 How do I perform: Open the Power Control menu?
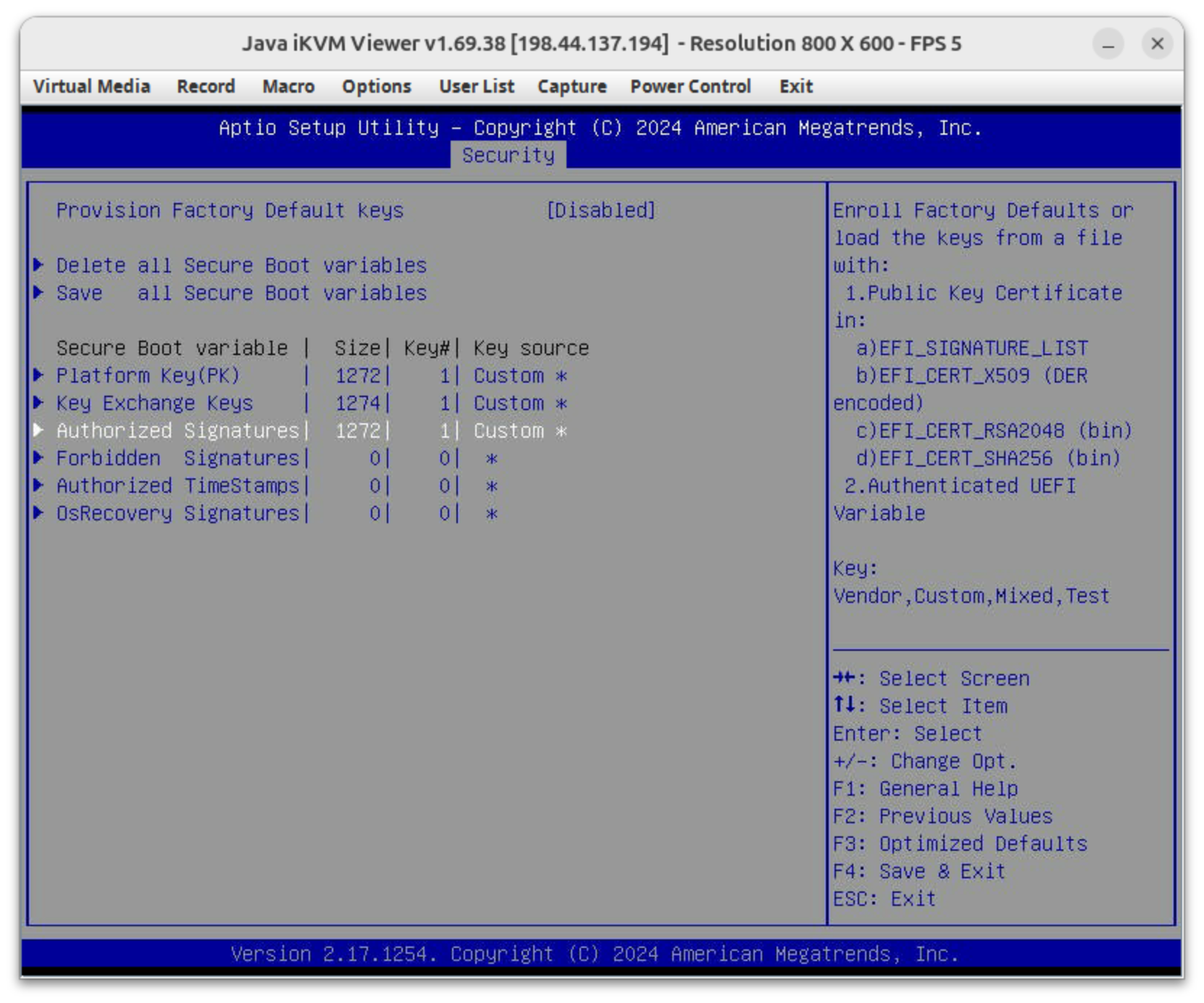(x=690, y=86)
